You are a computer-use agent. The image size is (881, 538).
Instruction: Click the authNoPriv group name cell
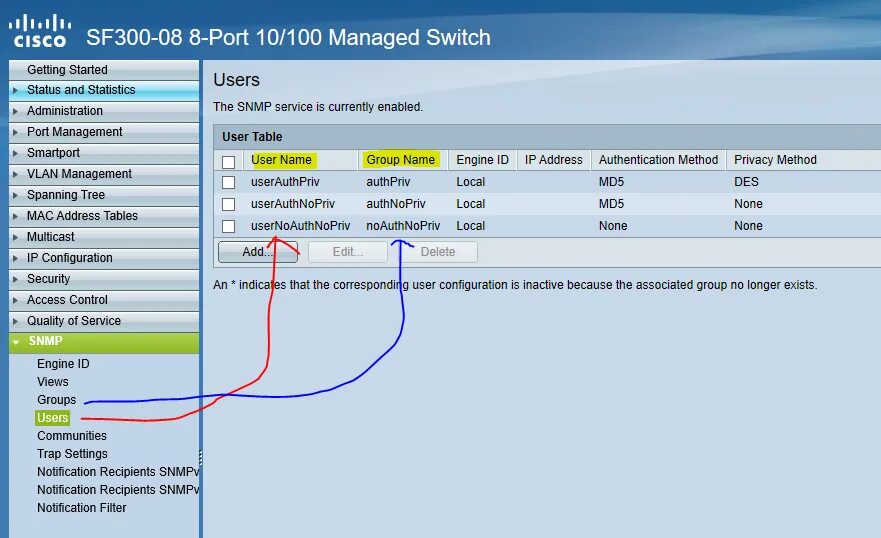pyautogui.click(x=396, y=204)
